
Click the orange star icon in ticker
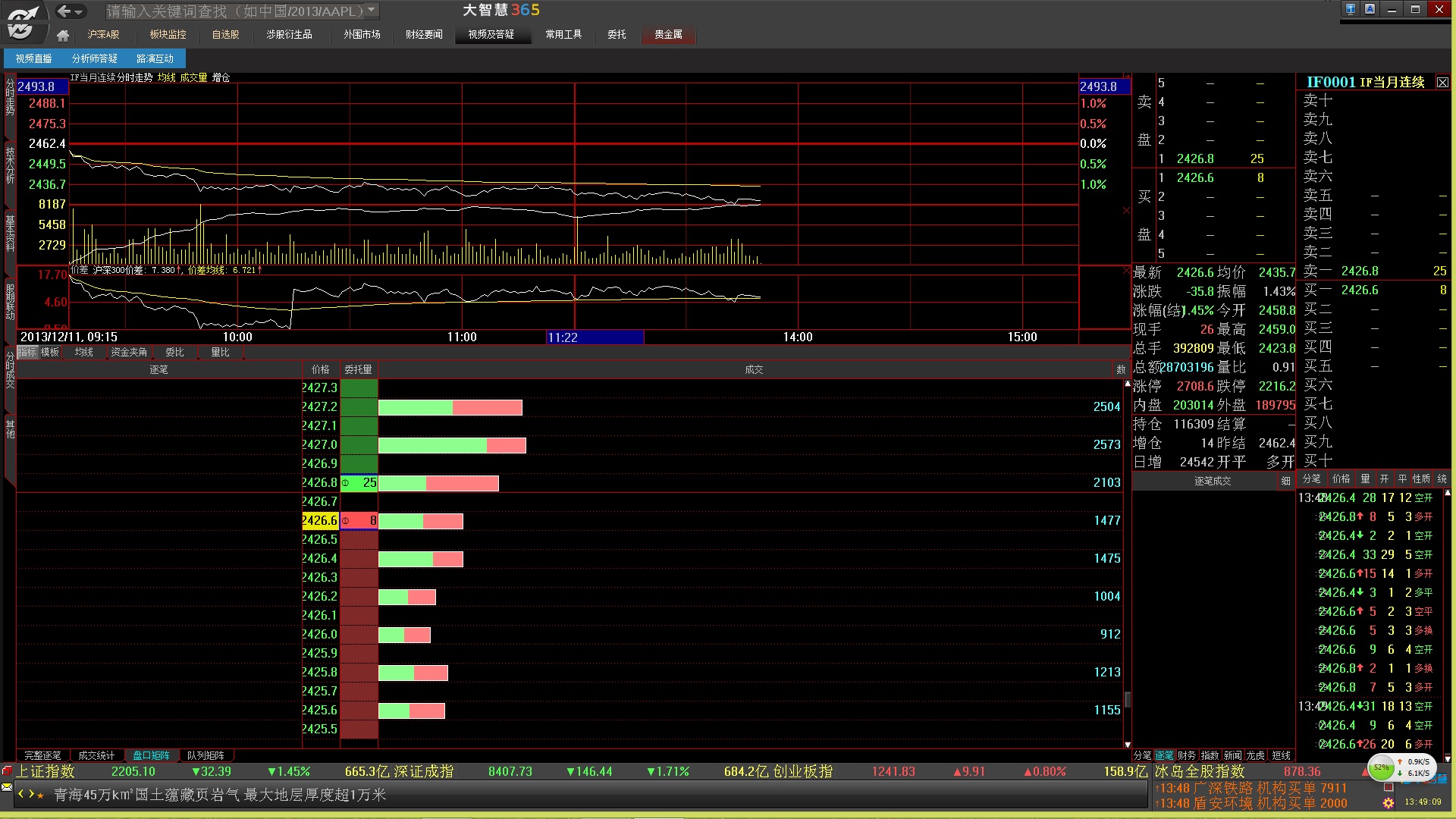[40, 795]
